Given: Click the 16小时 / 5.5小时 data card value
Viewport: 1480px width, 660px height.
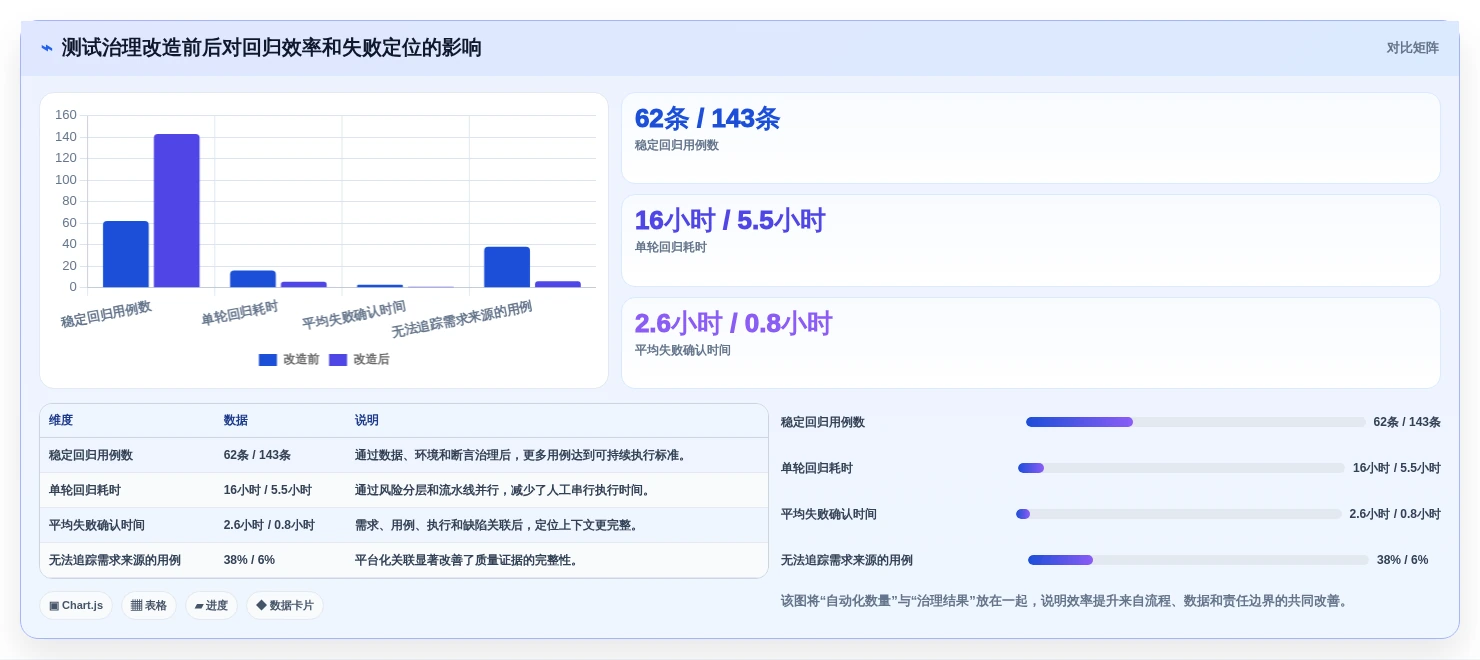Looking at the screenshot, I should tap(730, 220).
